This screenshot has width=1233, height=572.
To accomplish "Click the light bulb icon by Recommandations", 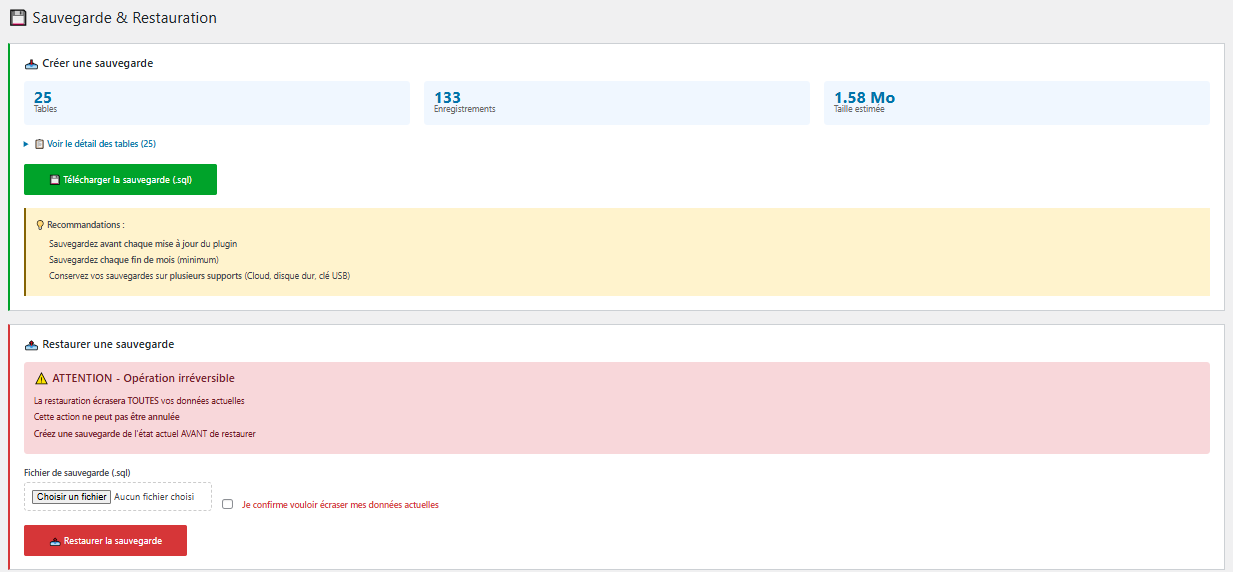I will click(x=39, y=225).
